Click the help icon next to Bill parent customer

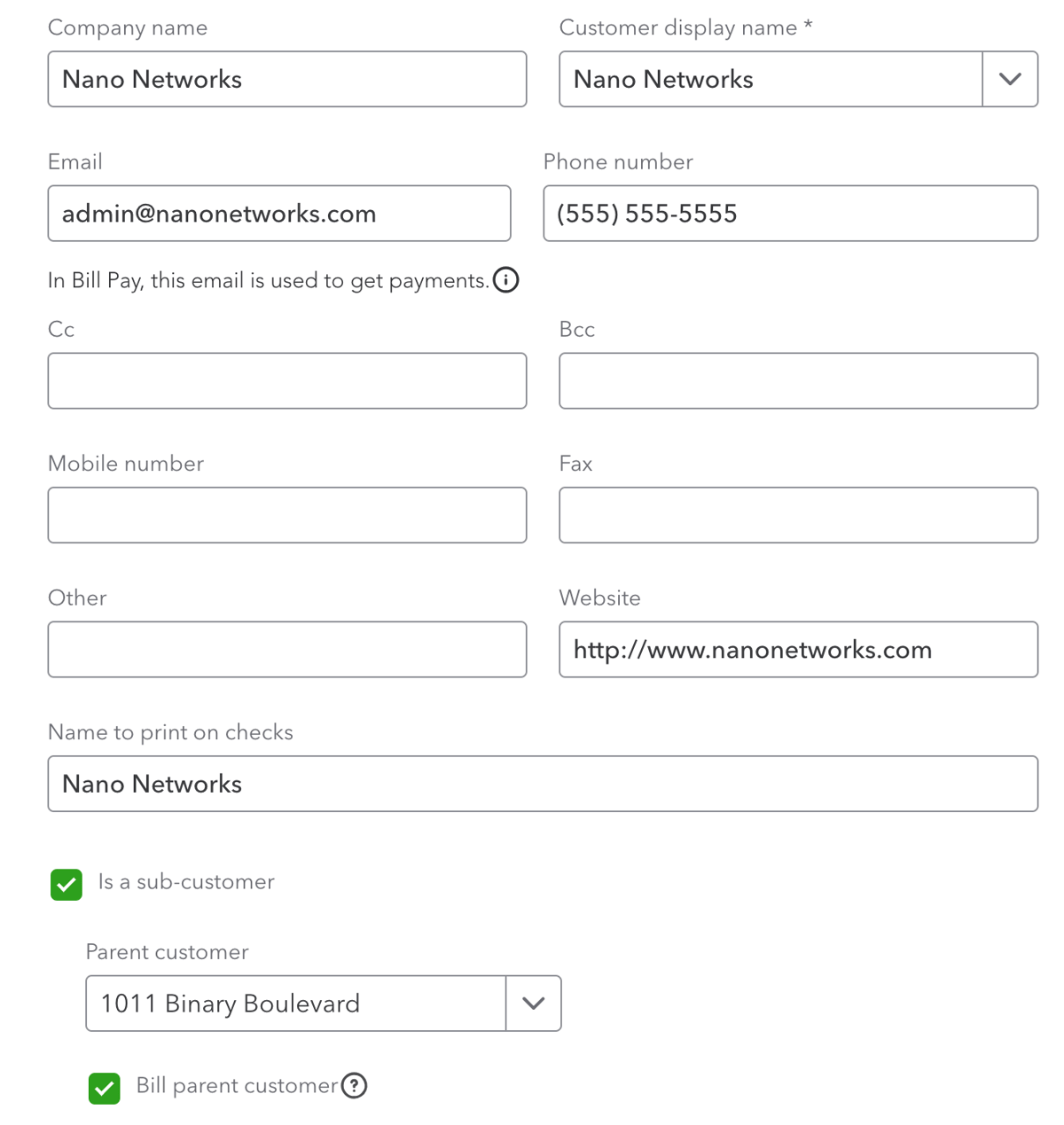pos(354,1085)
